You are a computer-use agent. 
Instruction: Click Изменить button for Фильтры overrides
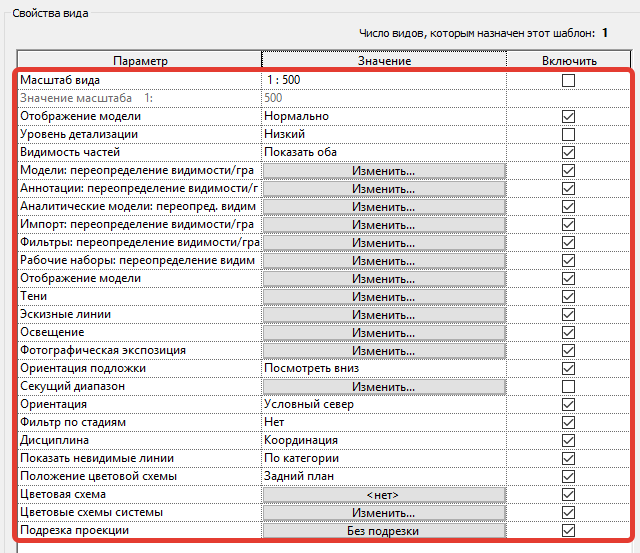(x=384, y=242)
